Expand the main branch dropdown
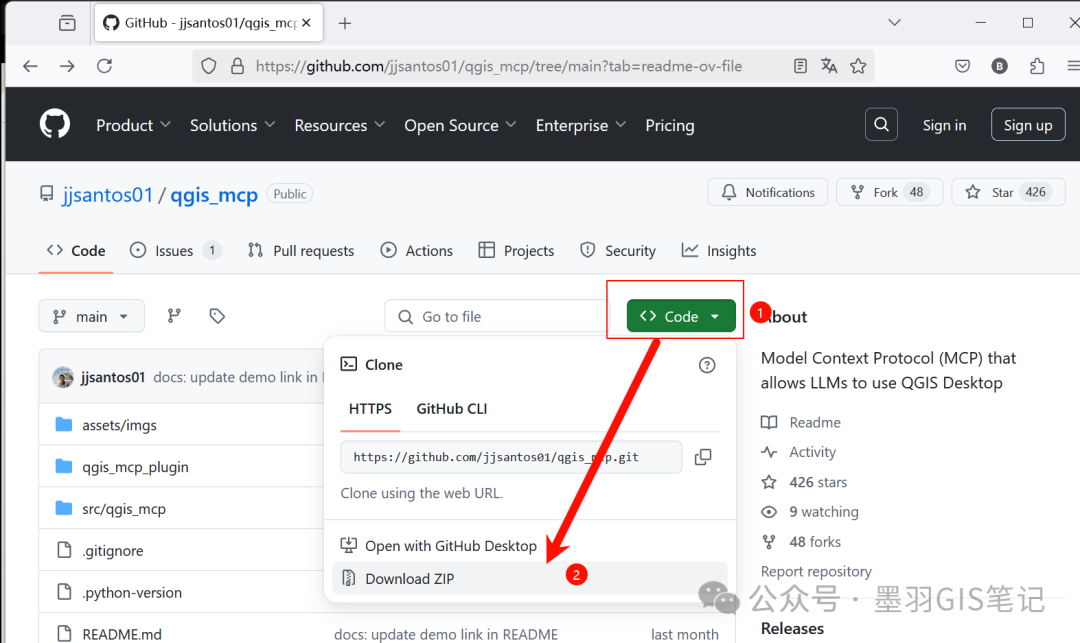The height and width of the screenshot is (643, 1080). coord(92,316)
